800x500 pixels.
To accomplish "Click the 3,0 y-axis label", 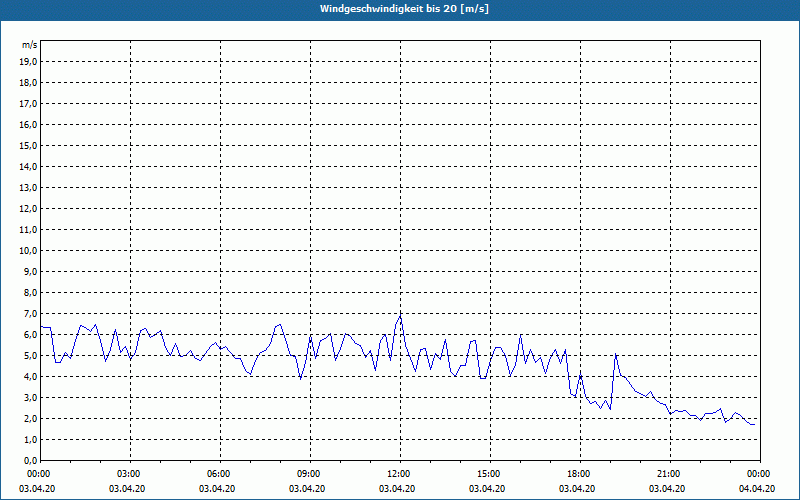I will tap(31, 397).
